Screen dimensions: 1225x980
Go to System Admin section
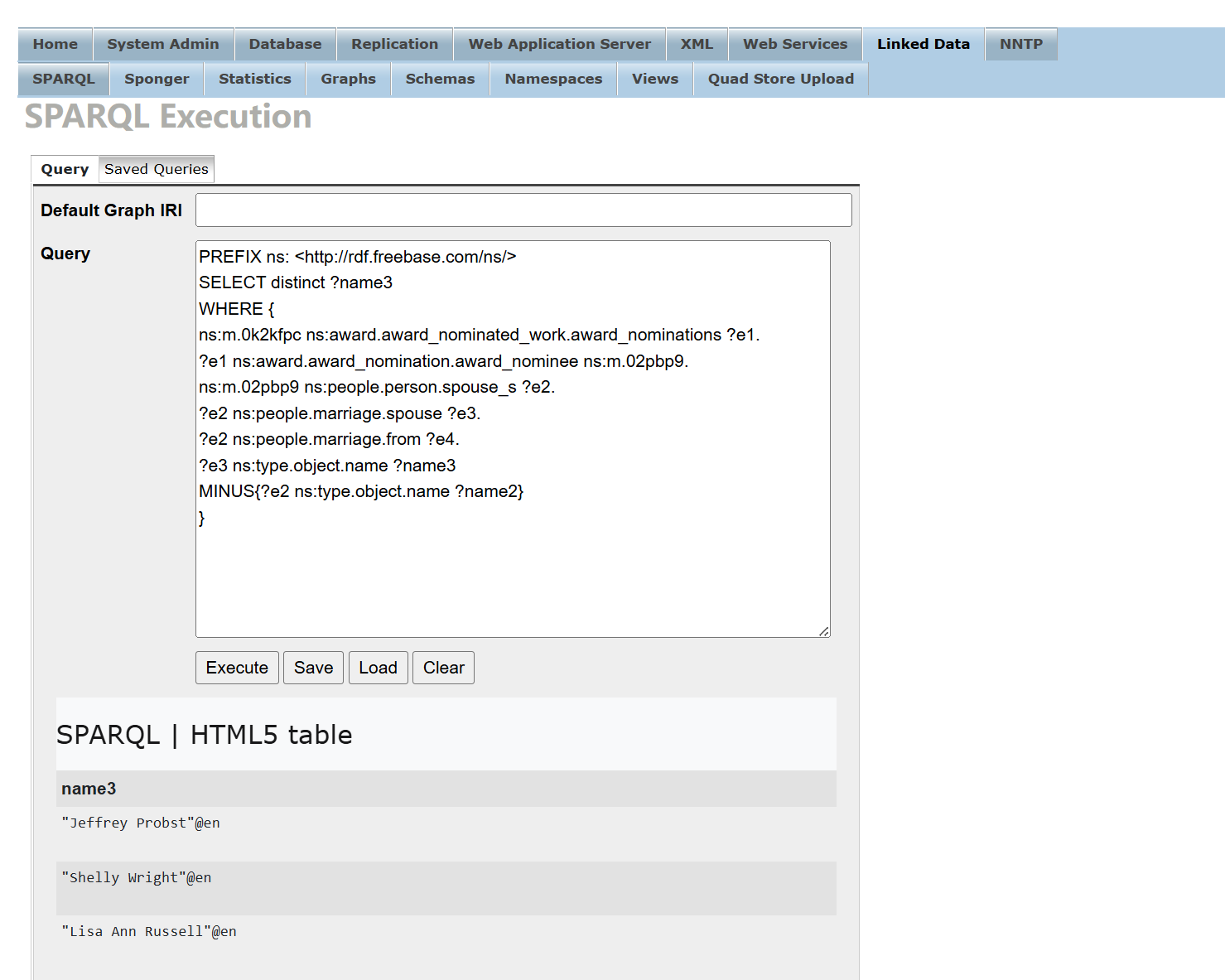tap(163, 44)
